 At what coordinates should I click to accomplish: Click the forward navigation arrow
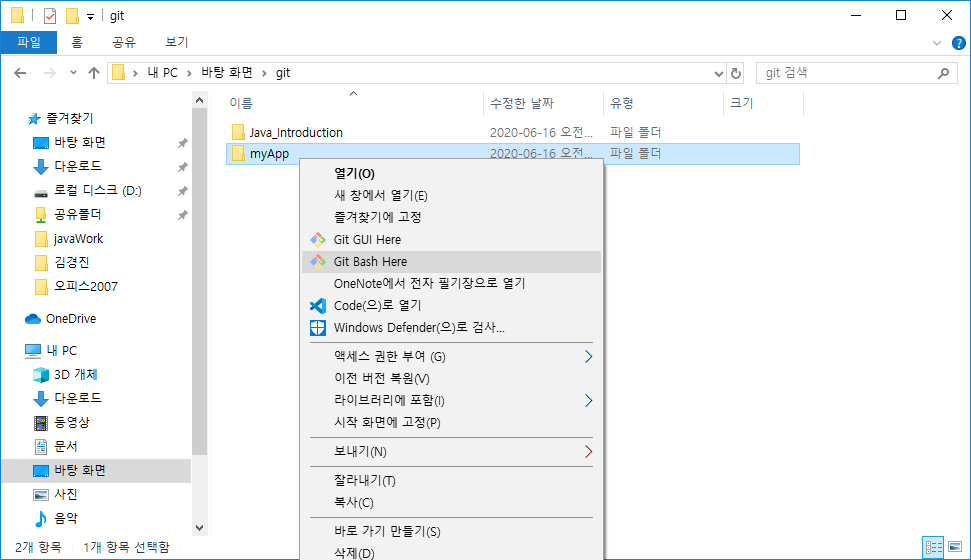(50, 73)
